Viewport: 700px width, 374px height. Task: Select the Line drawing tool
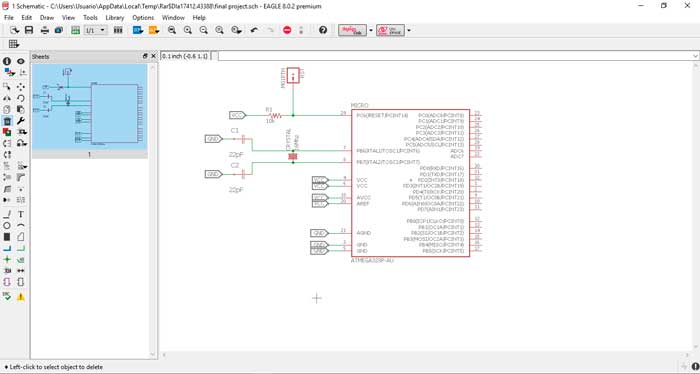[7, 214]
